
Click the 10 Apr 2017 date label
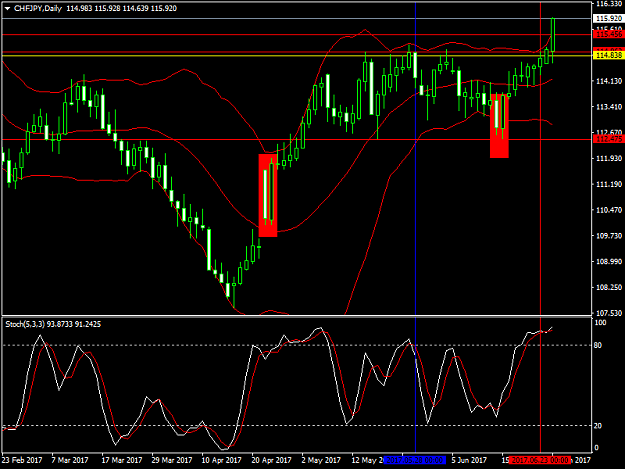tap(222, 460)
